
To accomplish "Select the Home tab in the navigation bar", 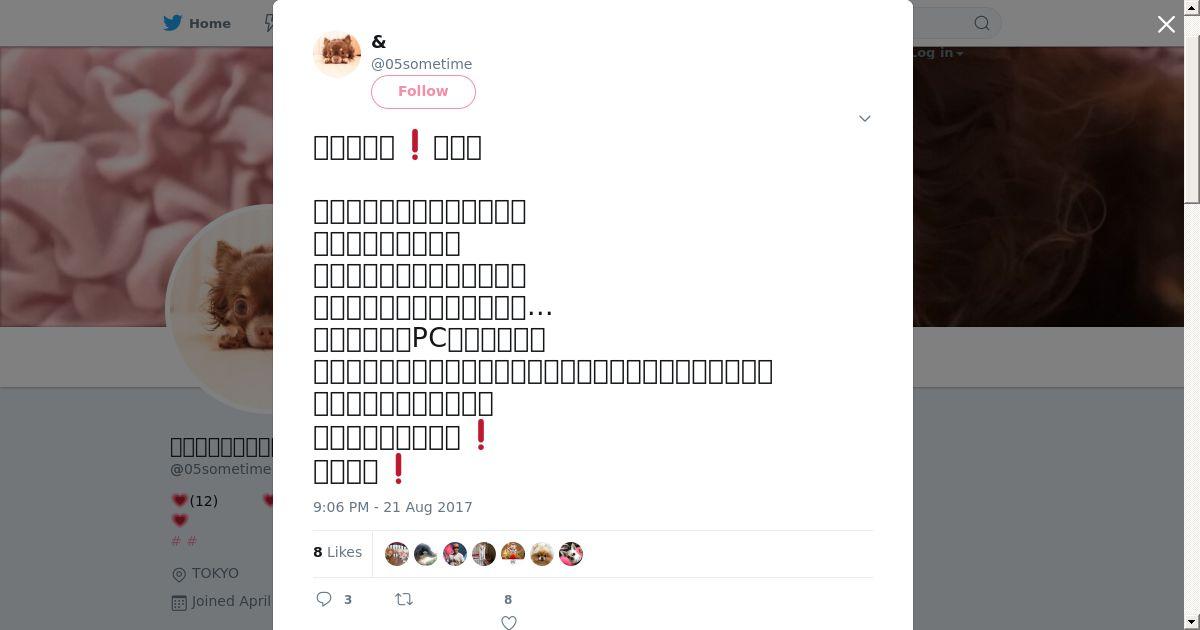I will (x=197, y=23).
